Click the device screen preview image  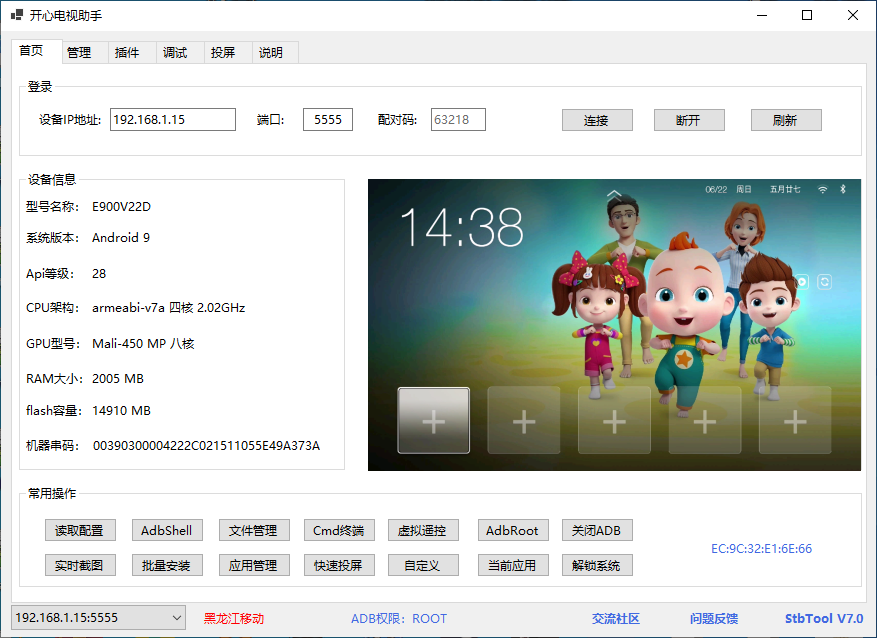coord(614,325)
